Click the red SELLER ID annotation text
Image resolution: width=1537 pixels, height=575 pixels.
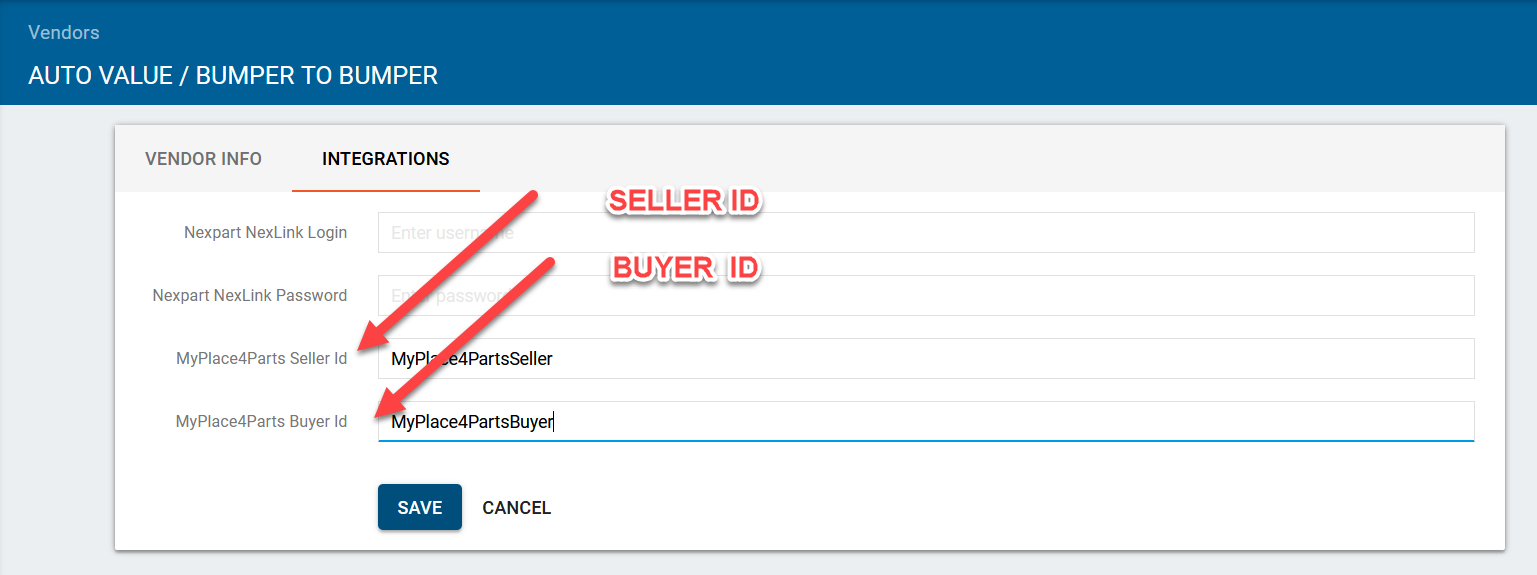point(685,202)
